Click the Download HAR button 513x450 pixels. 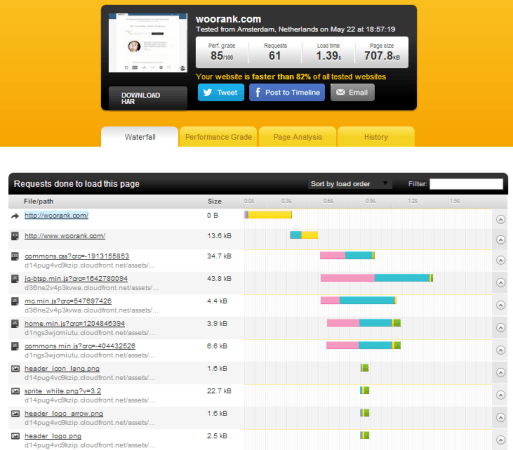pos(148,98)
